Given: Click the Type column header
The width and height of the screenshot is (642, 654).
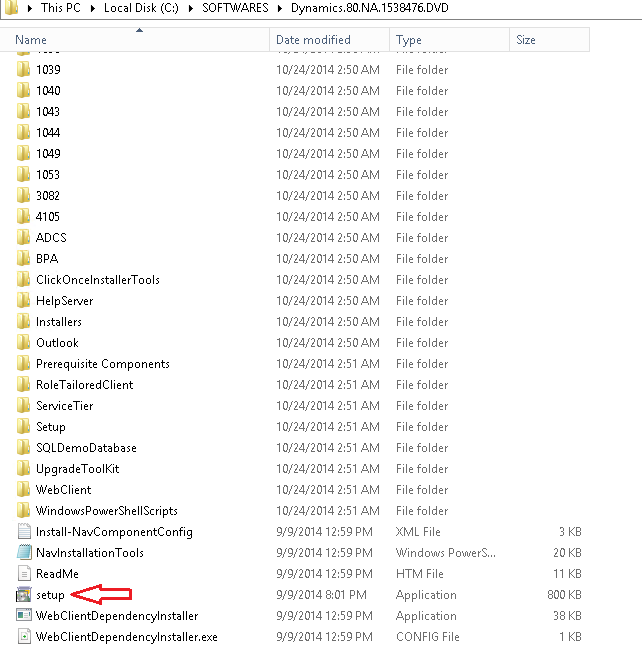Looking at the screenshot, I should pyautogui.click(x=408, y=40).
